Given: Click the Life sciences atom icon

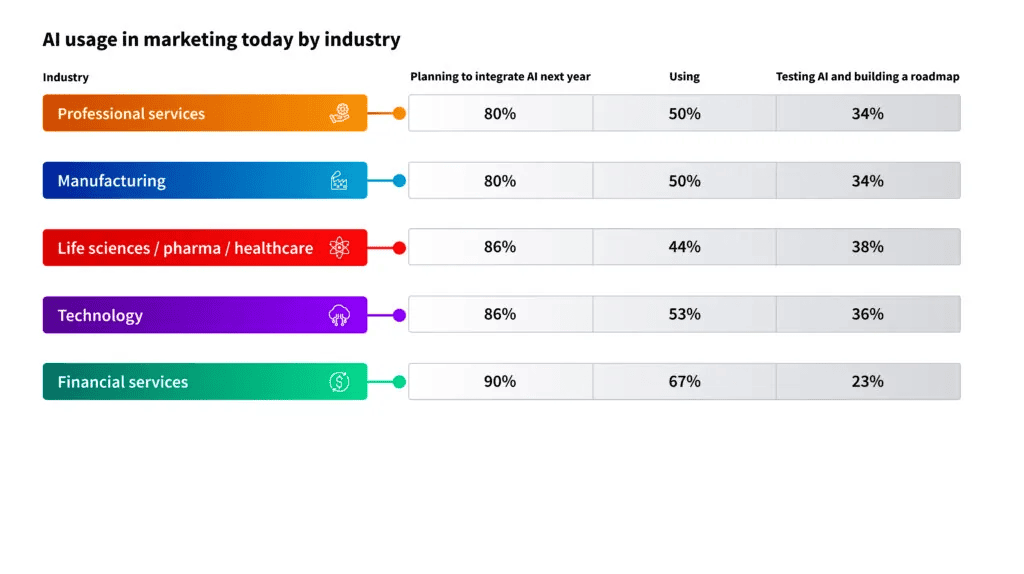Looking at the screenshot, I should click(x=340, y=247).
